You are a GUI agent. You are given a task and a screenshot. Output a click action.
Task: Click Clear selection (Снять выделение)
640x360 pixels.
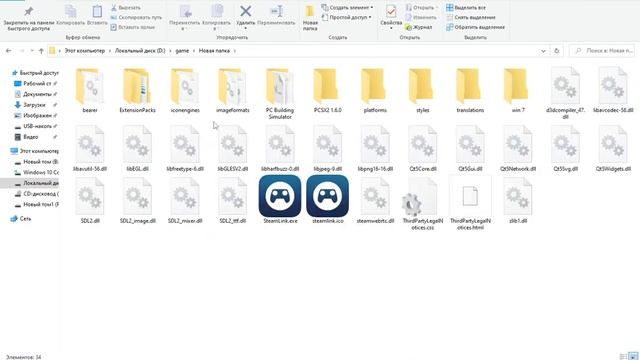471,18
